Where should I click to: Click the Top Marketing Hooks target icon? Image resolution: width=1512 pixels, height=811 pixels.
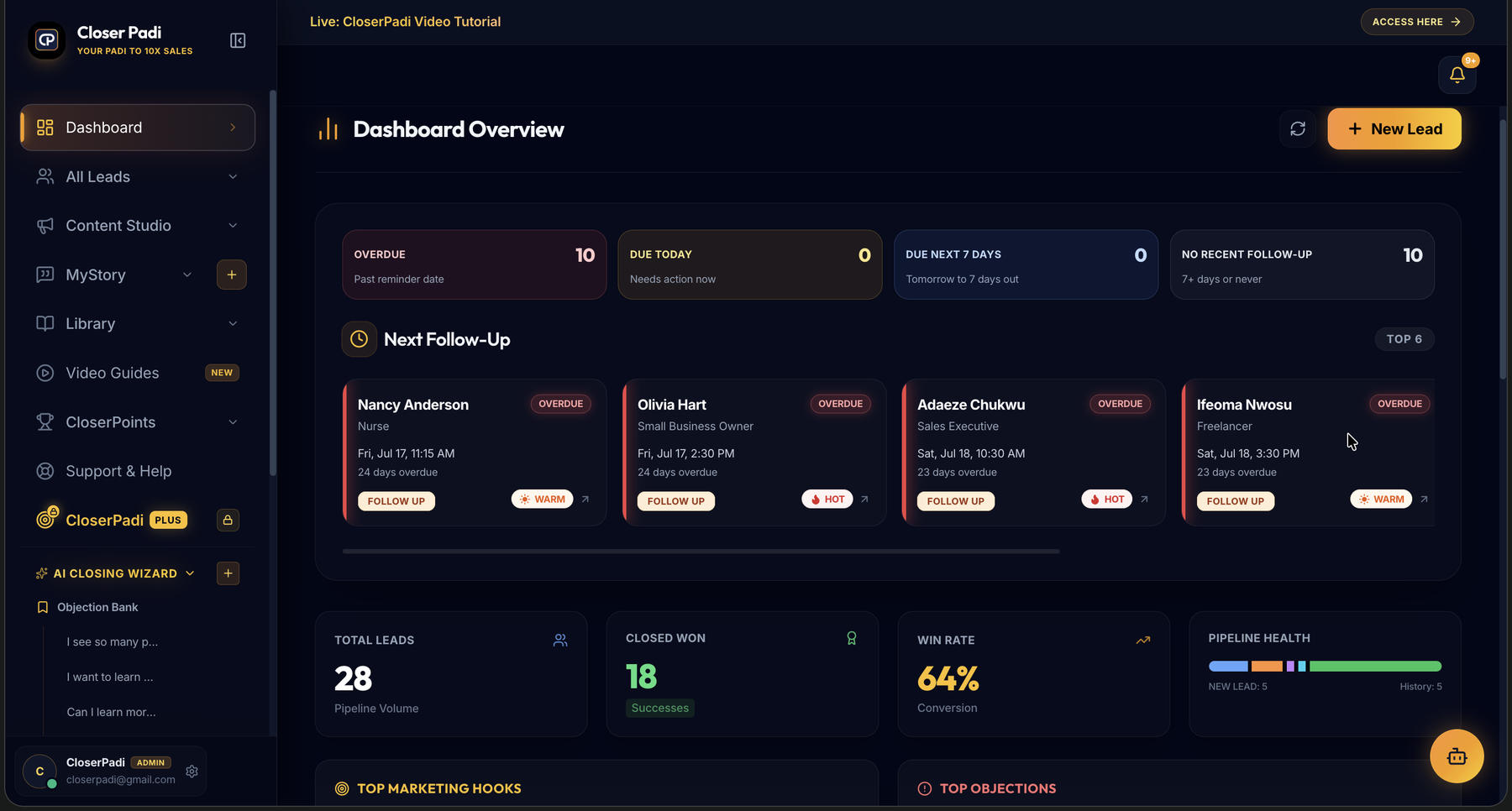tap(342, 788)
